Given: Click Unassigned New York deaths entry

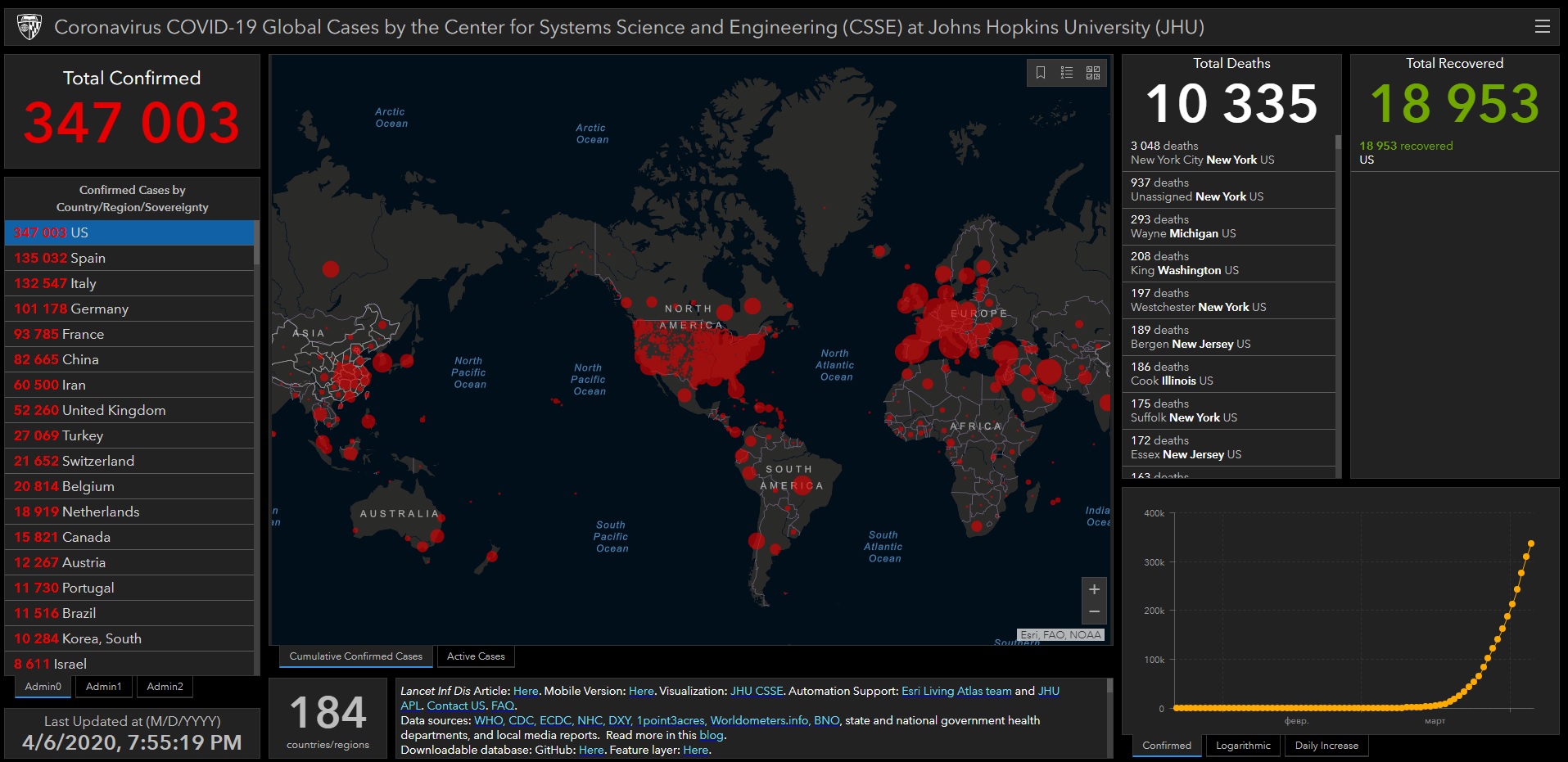Looking at the screenshot, I should tap(1228, 190).
